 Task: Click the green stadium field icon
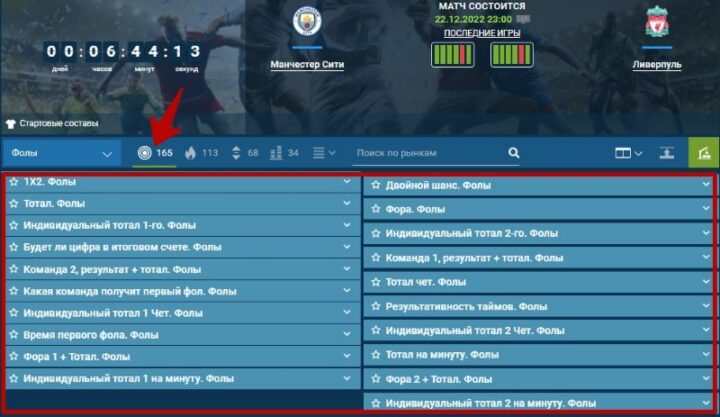point(703,153)
